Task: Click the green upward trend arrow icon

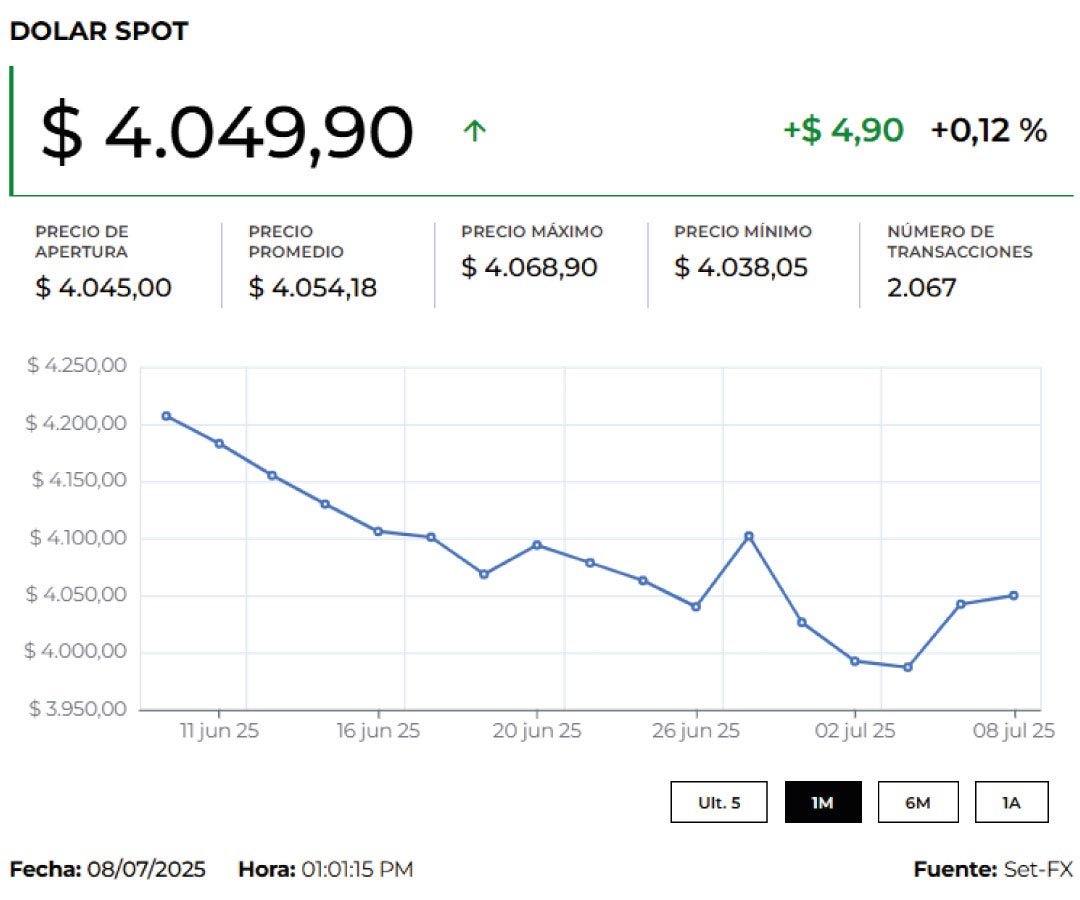Action: pyautogui.click(x=475, y=131)
